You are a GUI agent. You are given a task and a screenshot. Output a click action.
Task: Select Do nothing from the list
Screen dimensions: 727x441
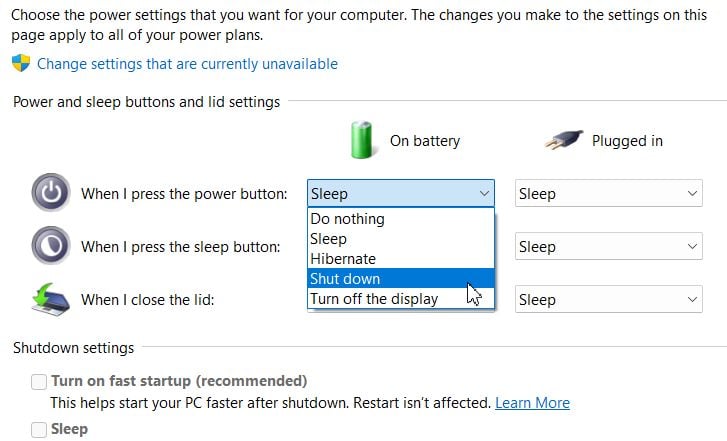(x=401, y=219)
